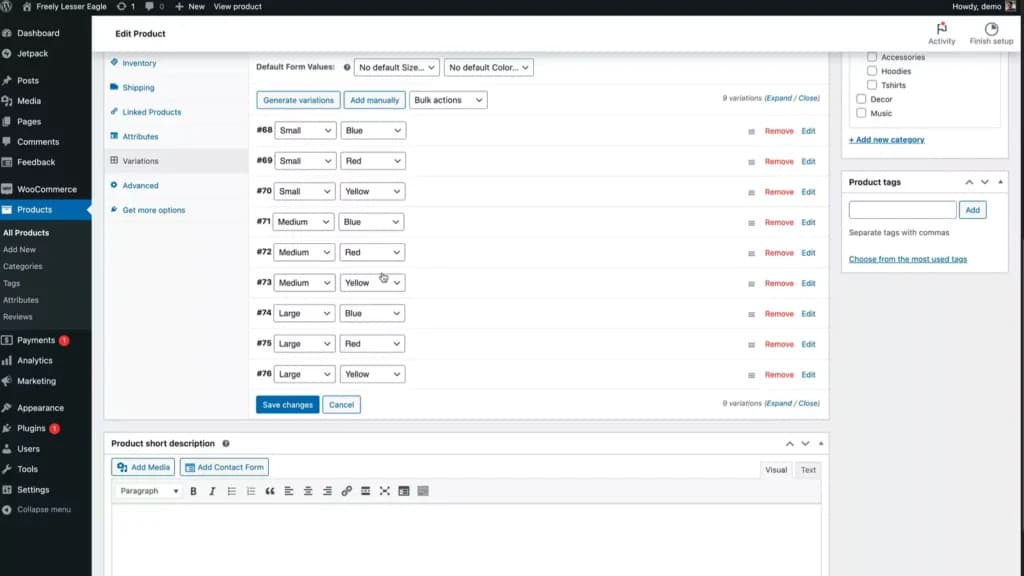1024x576 pixels.
Task: Click the insert link icon
Action: 347,491
